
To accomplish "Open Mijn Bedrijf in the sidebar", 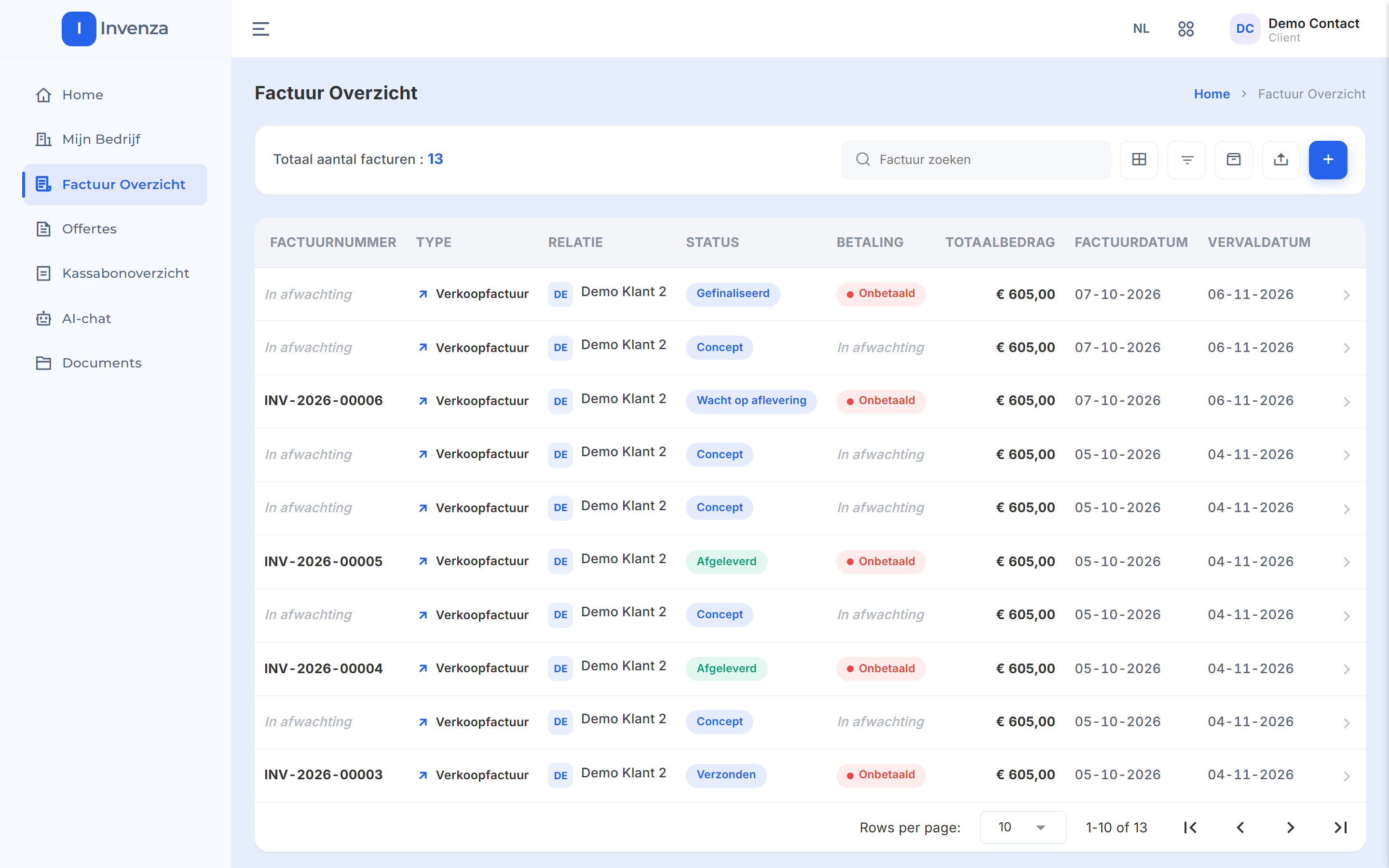I will 115,139.
